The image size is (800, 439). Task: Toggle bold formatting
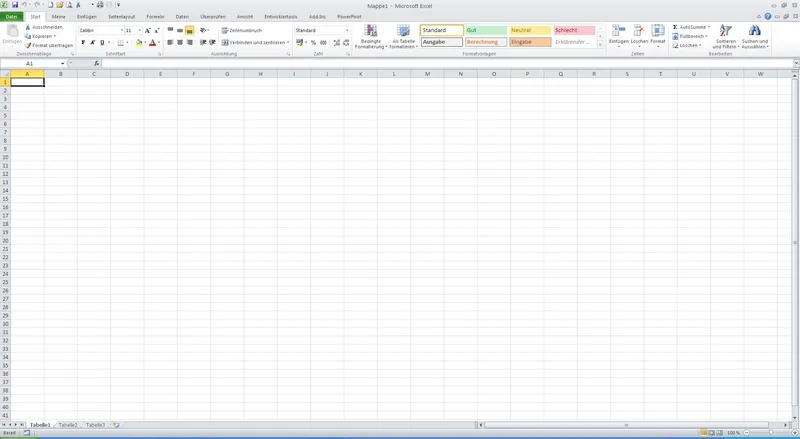(x=83, y=43)
